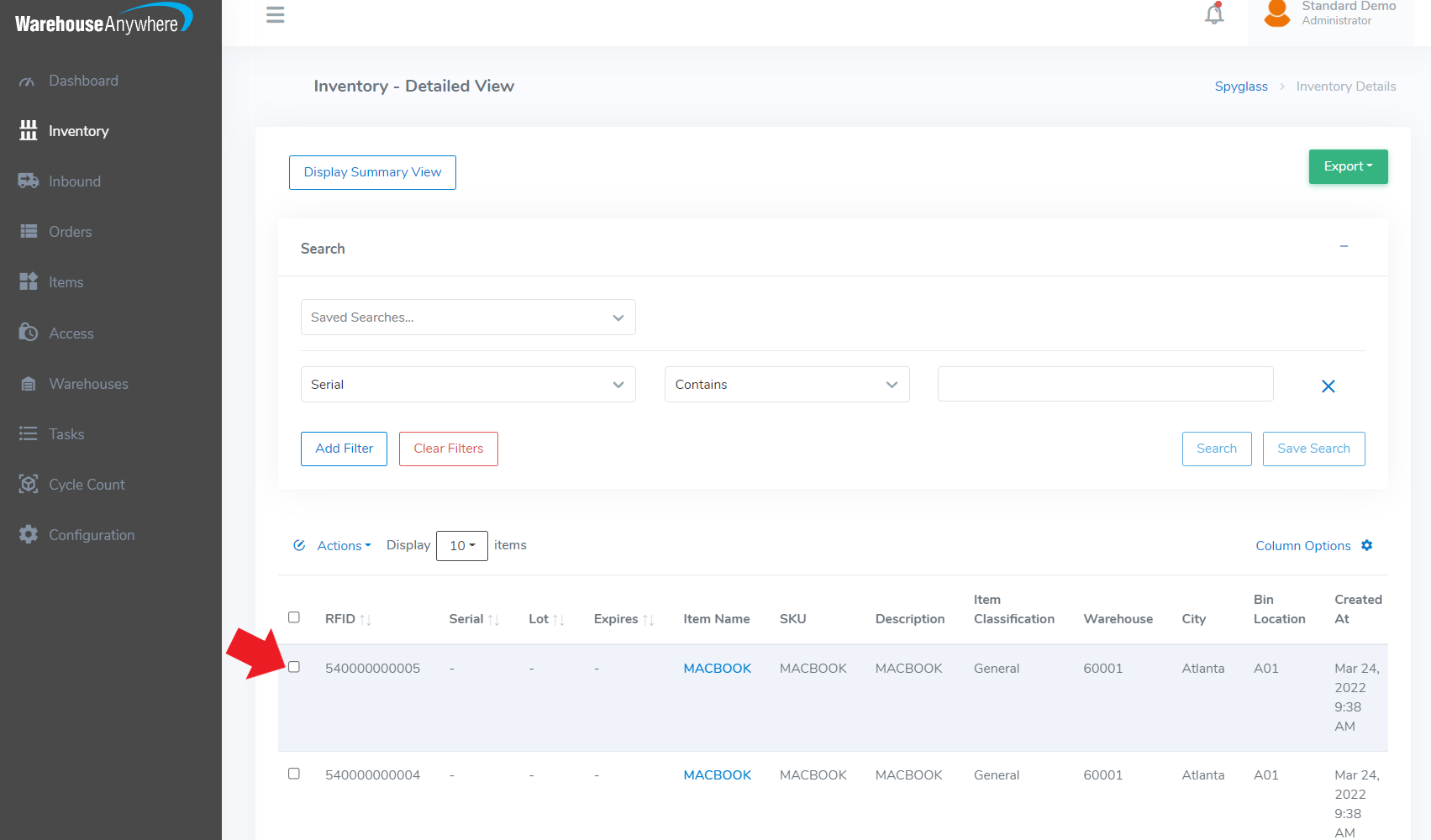Check the row for RFID 540000000004
This screenshot has height=840, width=1431.
point(294,774)
